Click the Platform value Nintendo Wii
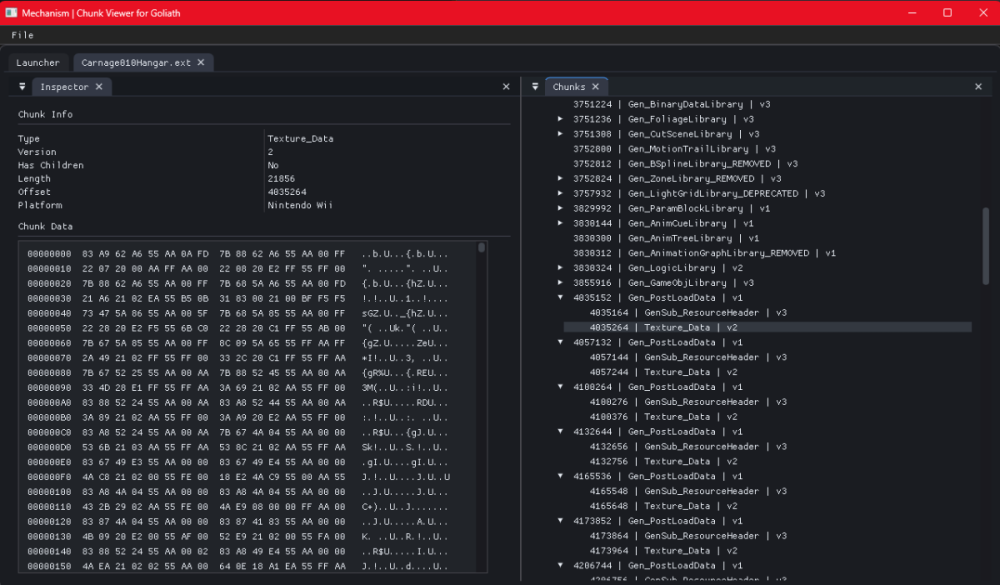This screenshot has width=1000, height=585. tap(300, 205)
